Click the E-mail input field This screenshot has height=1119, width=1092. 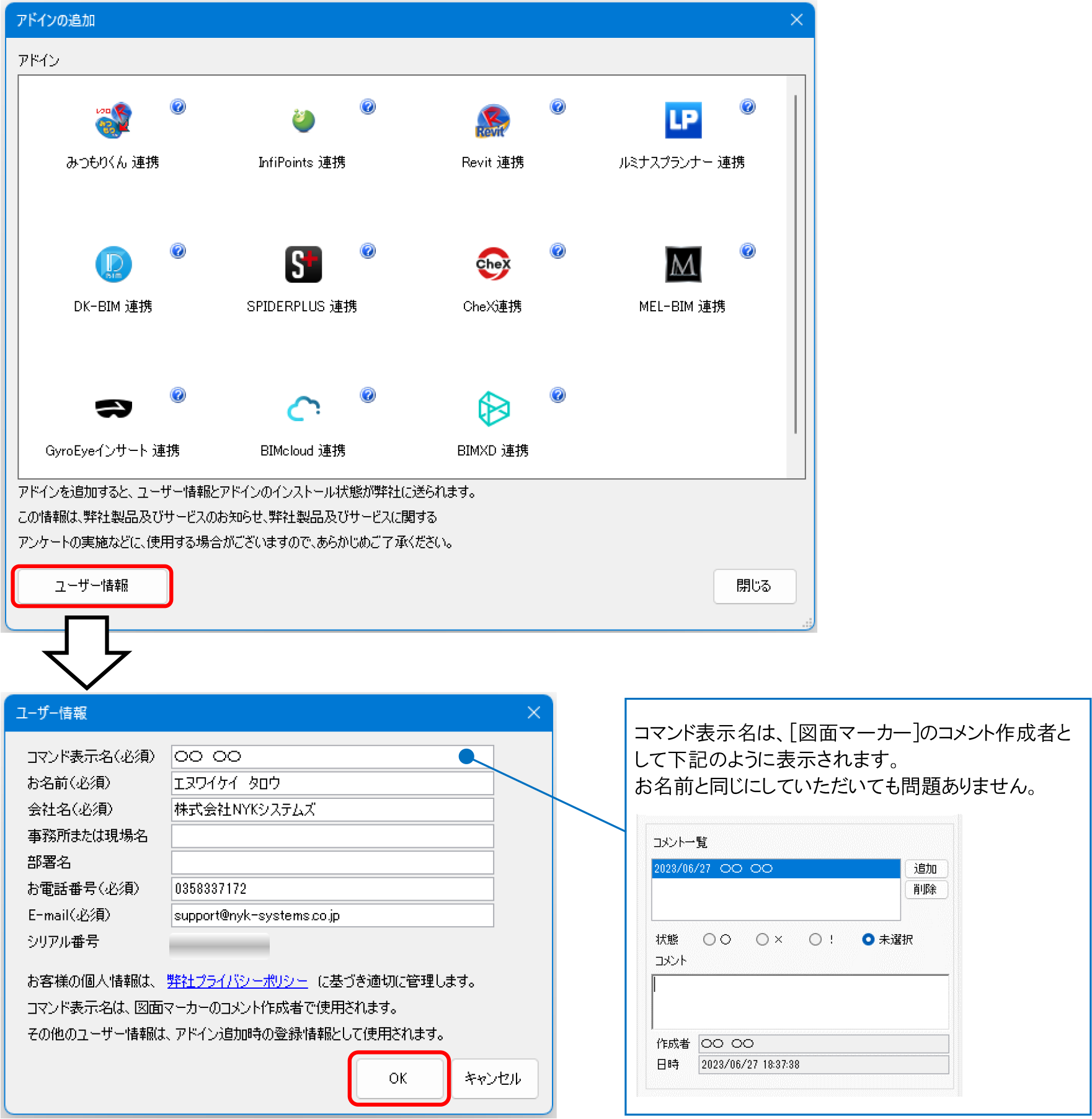(x=332, y=916)
